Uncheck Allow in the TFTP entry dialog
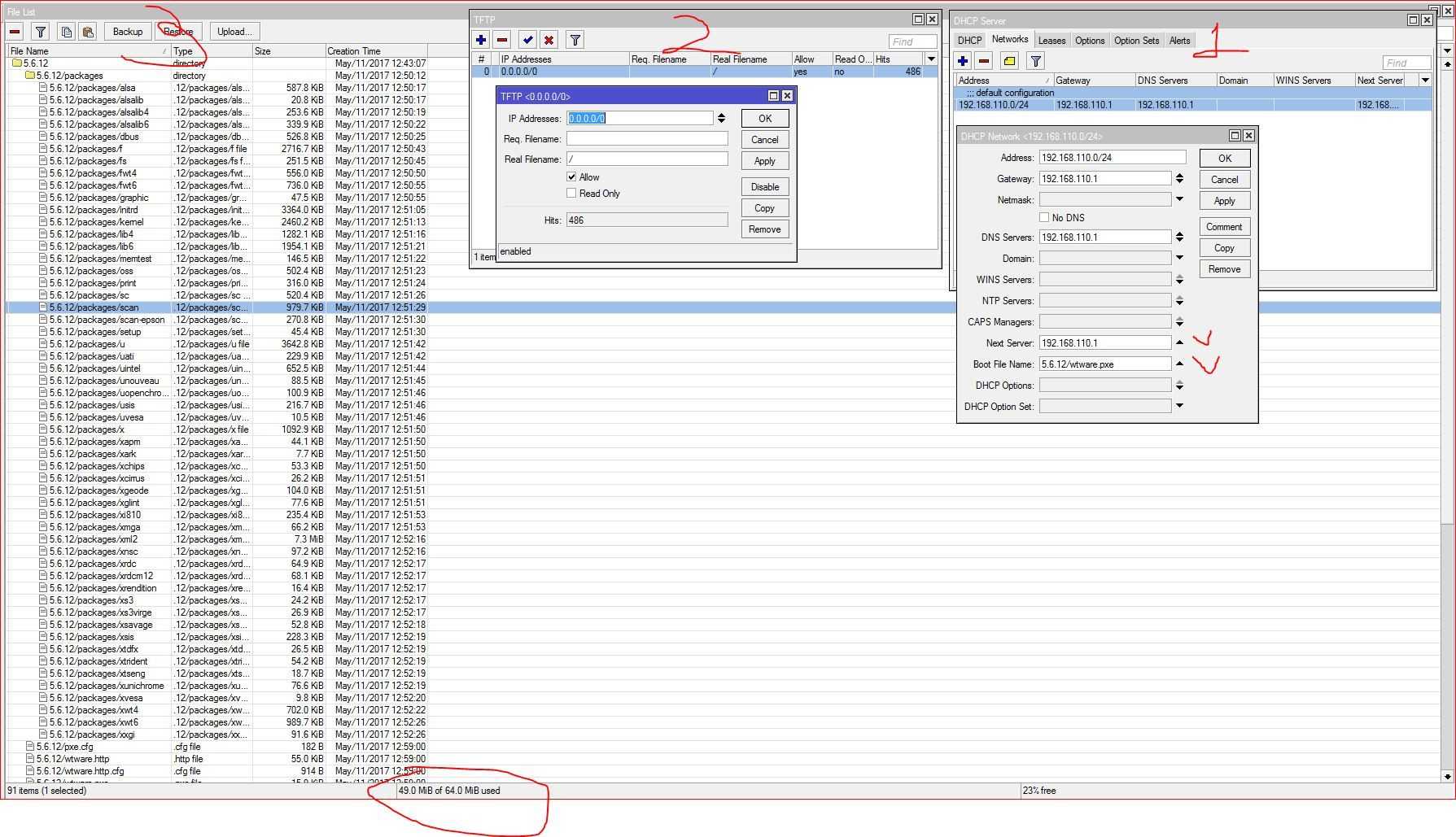 coord(572,177)
